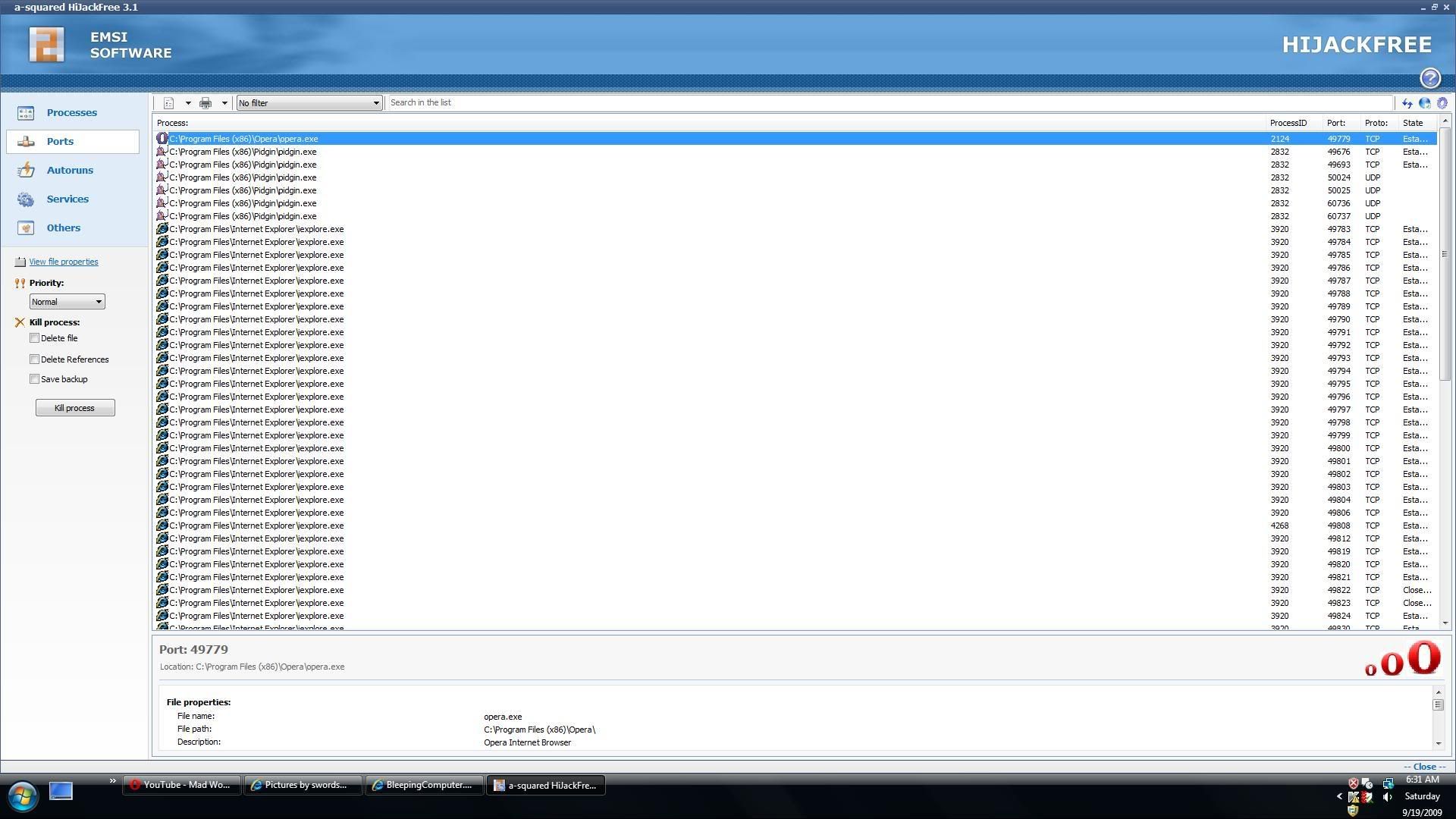Click the Opera icon on selected row
Screen dimensions: 1456x819
coord(162,139)
